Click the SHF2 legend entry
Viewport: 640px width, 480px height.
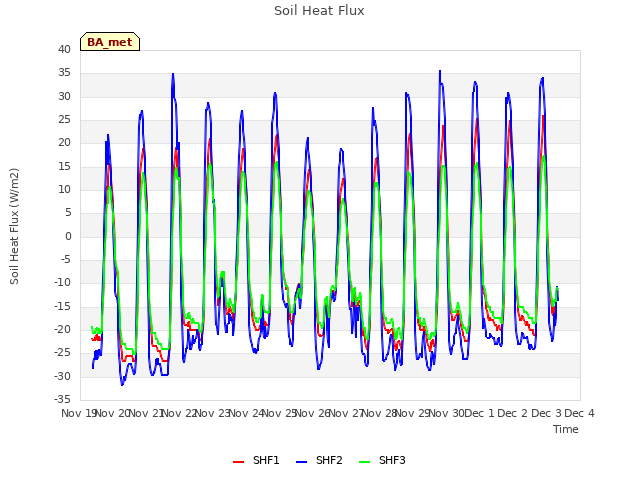point(319,460)
